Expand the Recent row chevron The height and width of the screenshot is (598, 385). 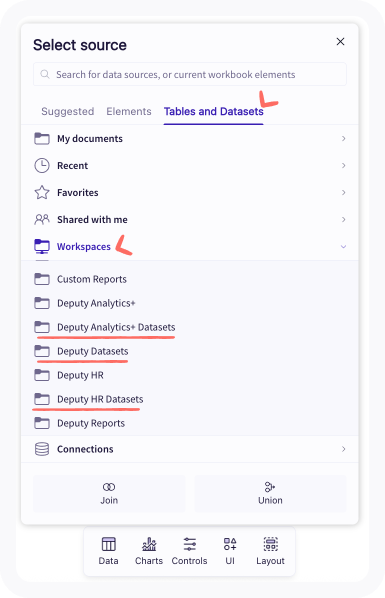point(343,166)
